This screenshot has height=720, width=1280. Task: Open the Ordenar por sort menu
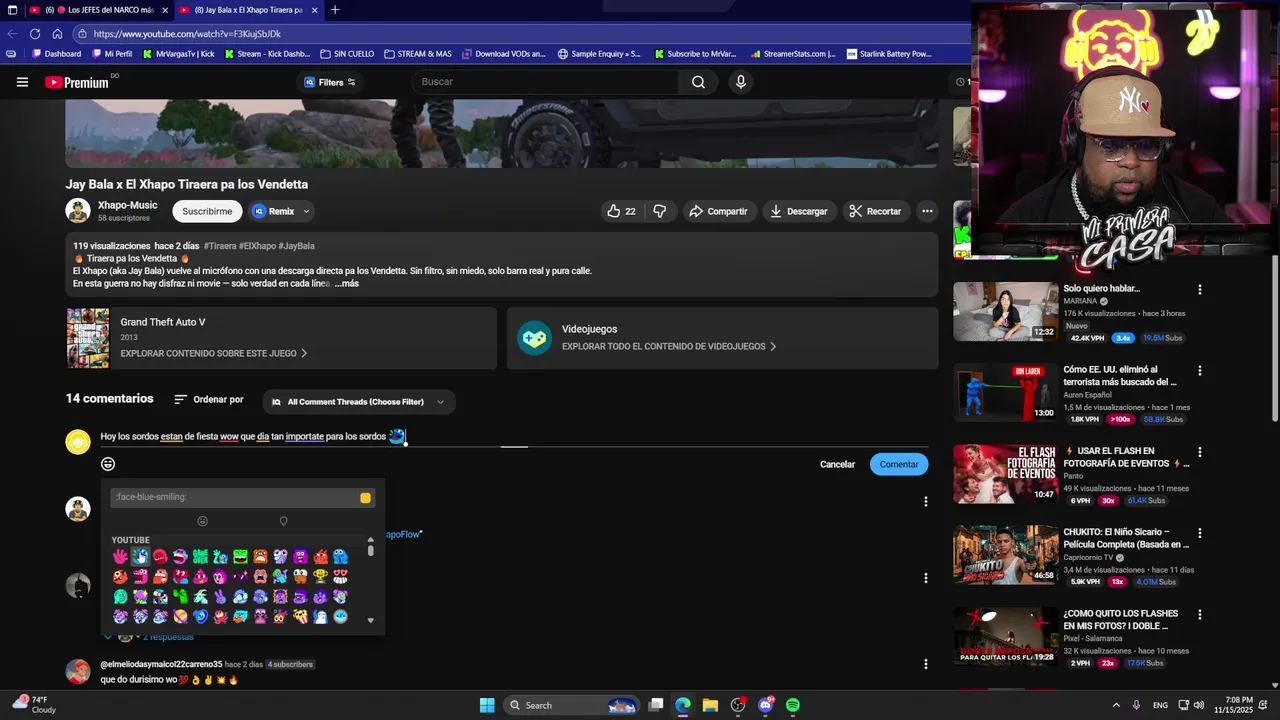tap(208, 399)
